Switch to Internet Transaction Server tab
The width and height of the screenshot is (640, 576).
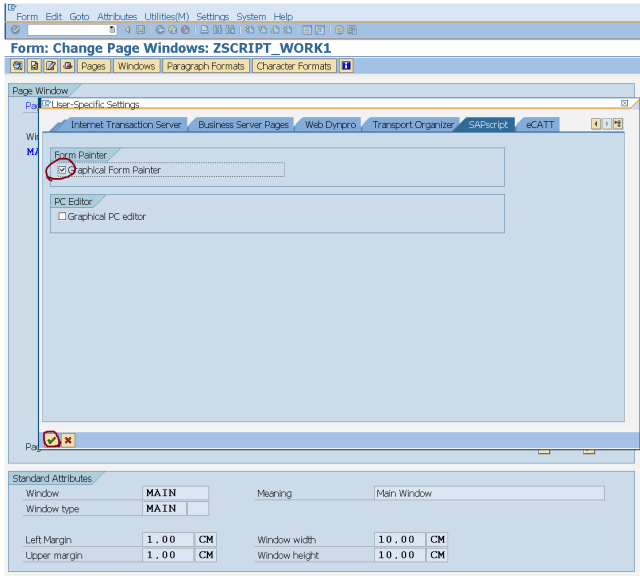126,125
